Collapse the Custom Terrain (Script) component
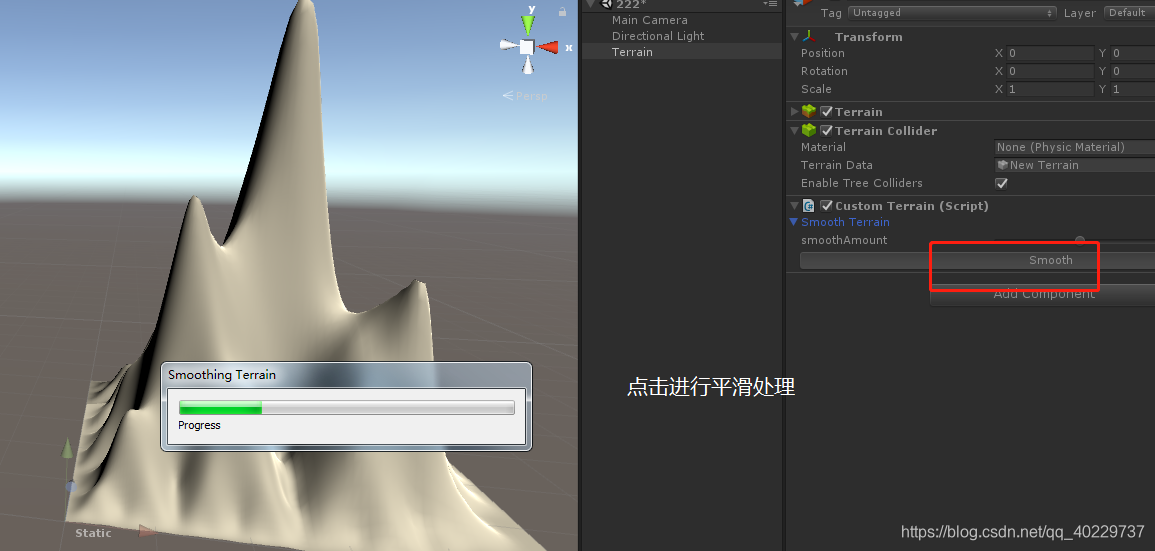Screen dimensions: 1155x551 [794, 206]
